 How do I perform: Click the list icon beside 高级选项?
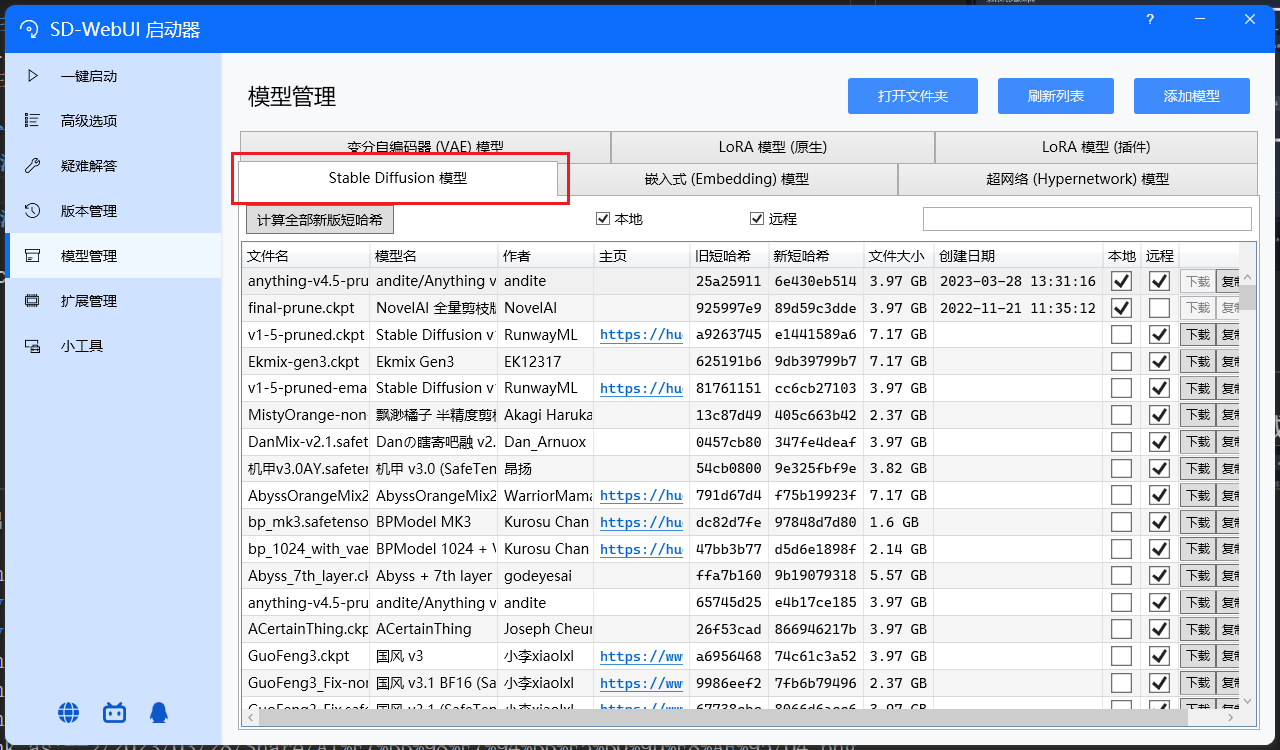click(x=33, y=121)
